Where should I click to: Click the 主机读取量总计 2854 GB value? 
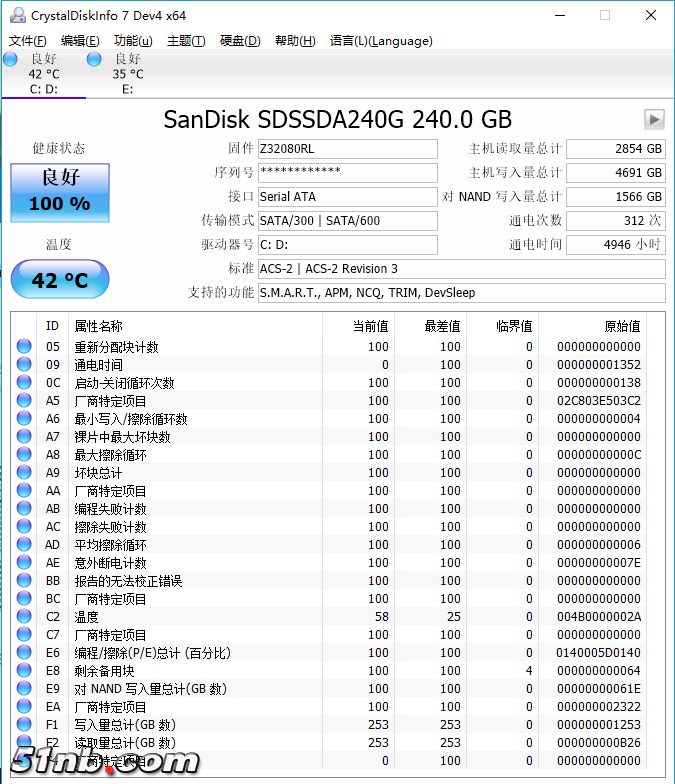pos(616,149)
